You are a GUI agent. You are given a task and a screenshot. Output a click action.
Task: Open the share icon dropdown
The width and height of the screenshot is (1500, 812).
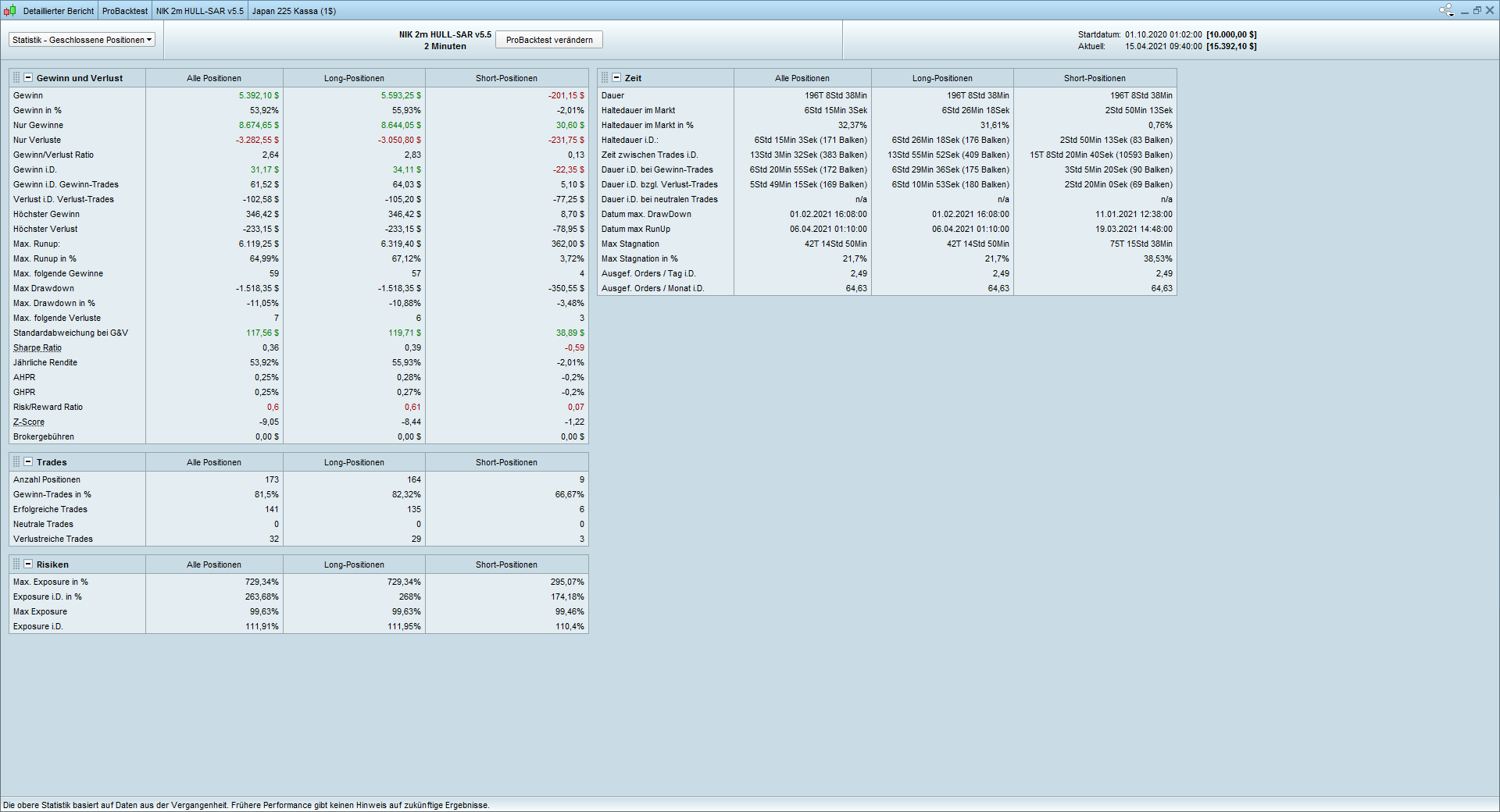[1446, 10]
